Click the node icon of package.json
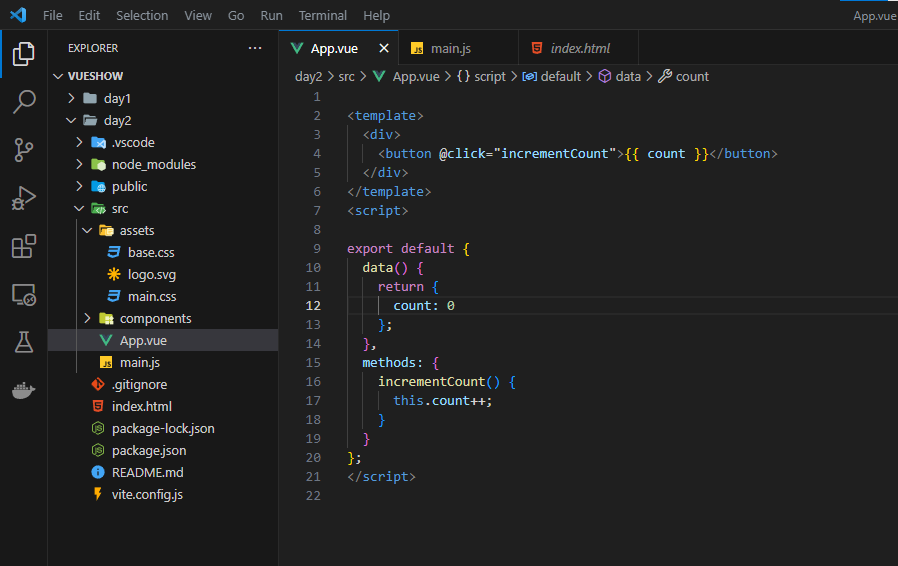Image resolution: width=898 pixels, height=566 pixels. click(98, 450)
